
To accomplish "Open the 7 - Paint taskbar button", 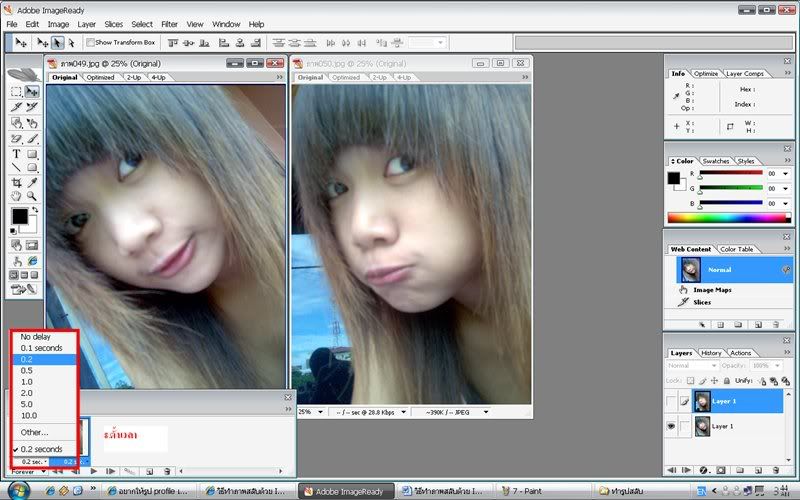I will coord(544,491).
